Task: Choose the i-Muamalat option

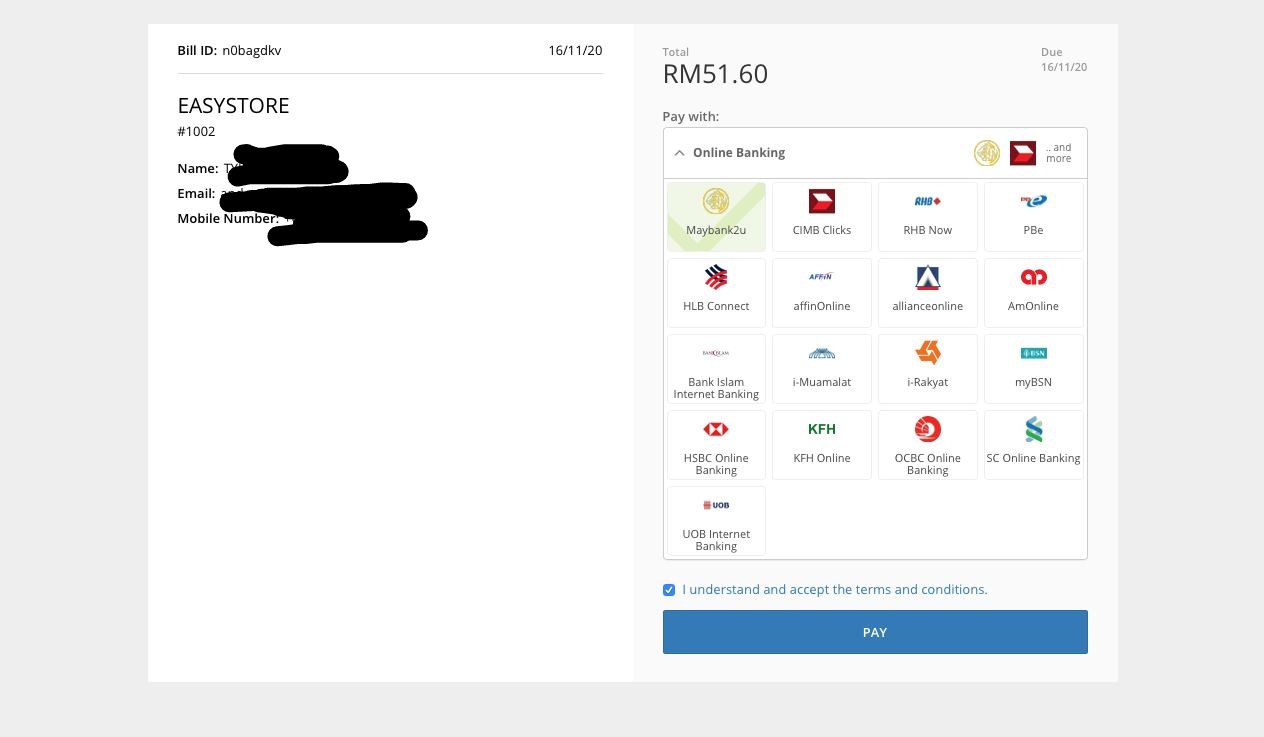Action: pos(821,368)
